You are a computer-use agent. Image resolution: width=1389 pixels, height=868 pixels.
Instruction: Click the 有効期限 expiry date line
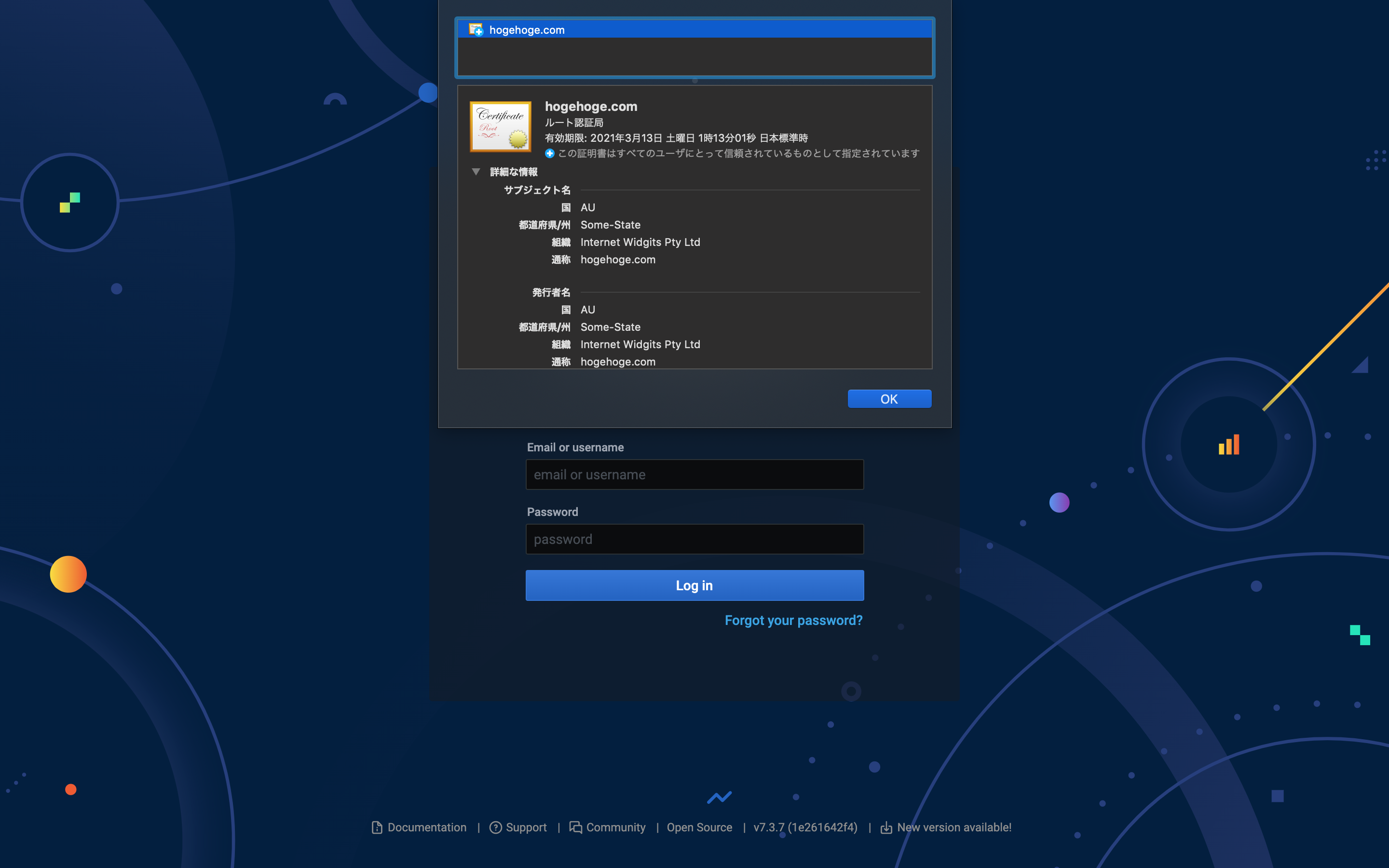(x=676, y=138)
